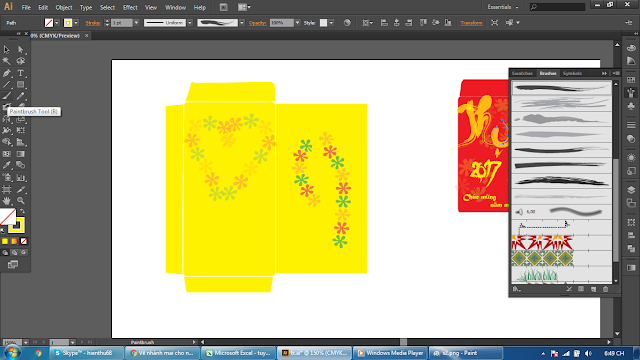
Task: Open the stroke weight dropdown
Action: coord(136,23)
